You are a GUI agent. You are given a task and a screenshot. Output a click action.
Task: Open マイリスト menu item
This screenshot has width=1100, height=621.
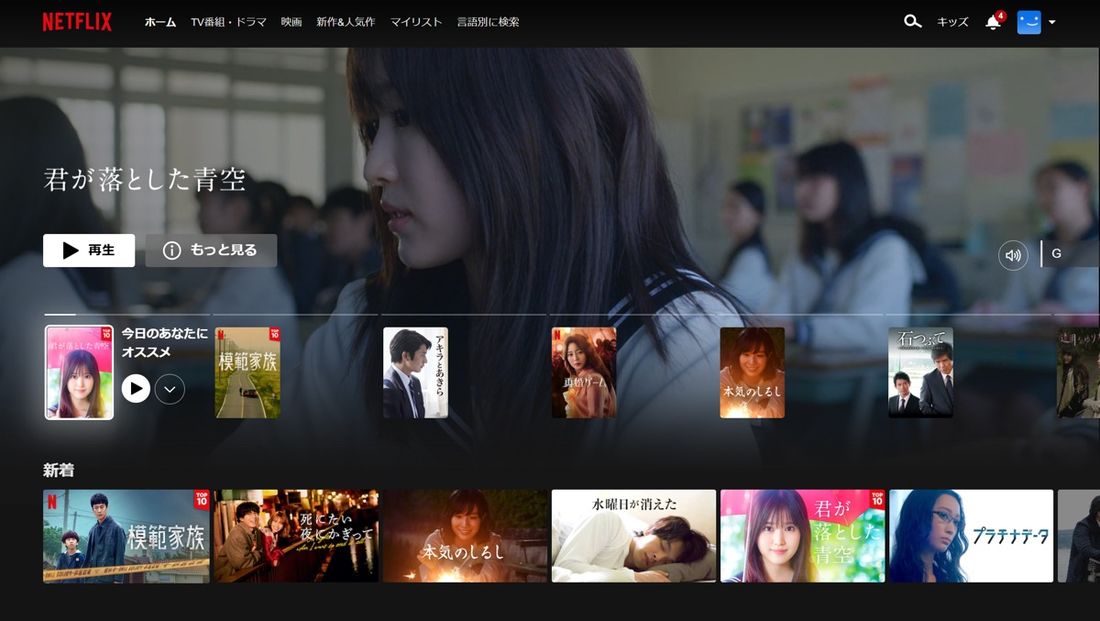coord(416,22)
